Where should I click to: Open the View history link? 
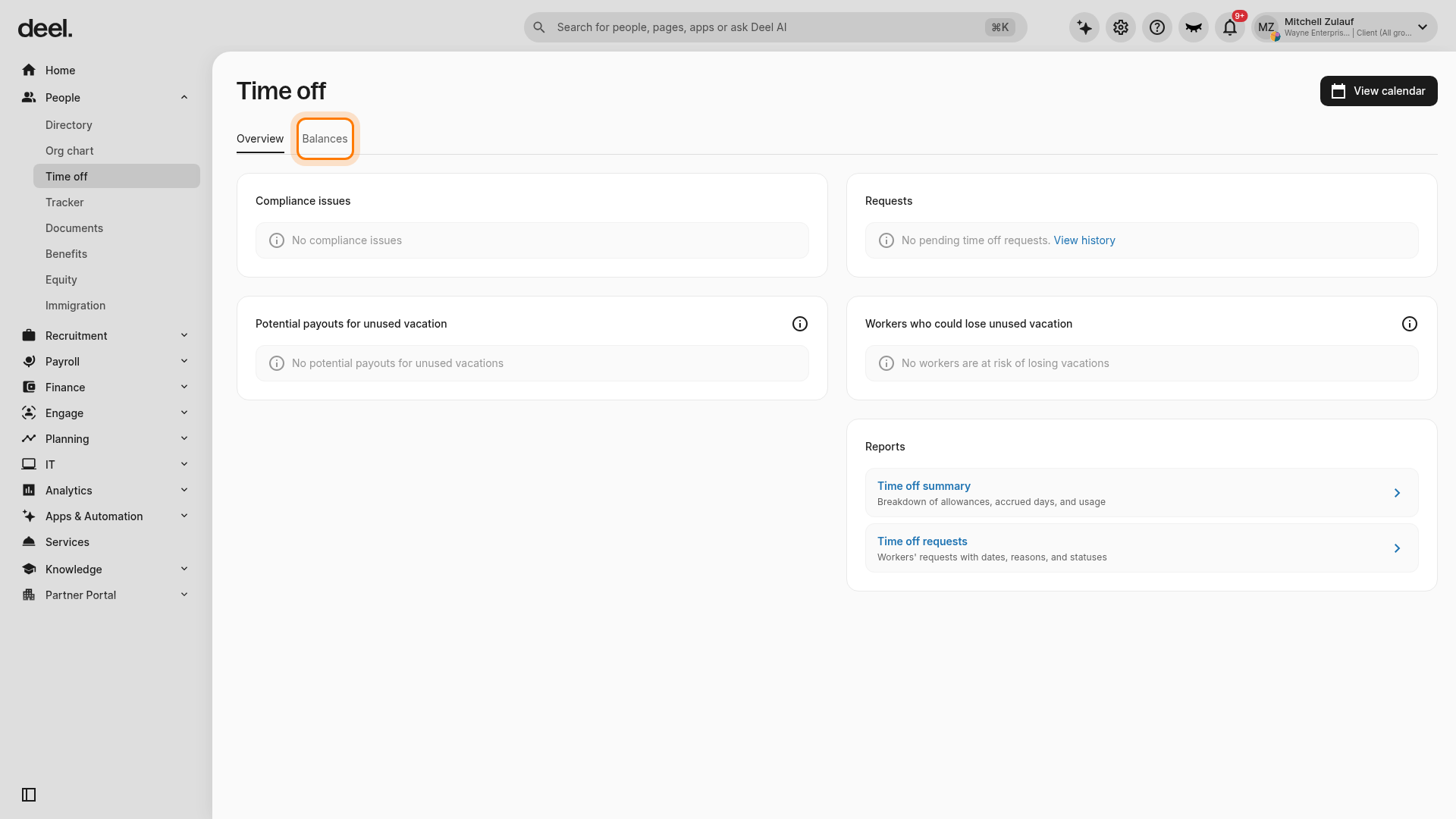(x=1084, y=240)
